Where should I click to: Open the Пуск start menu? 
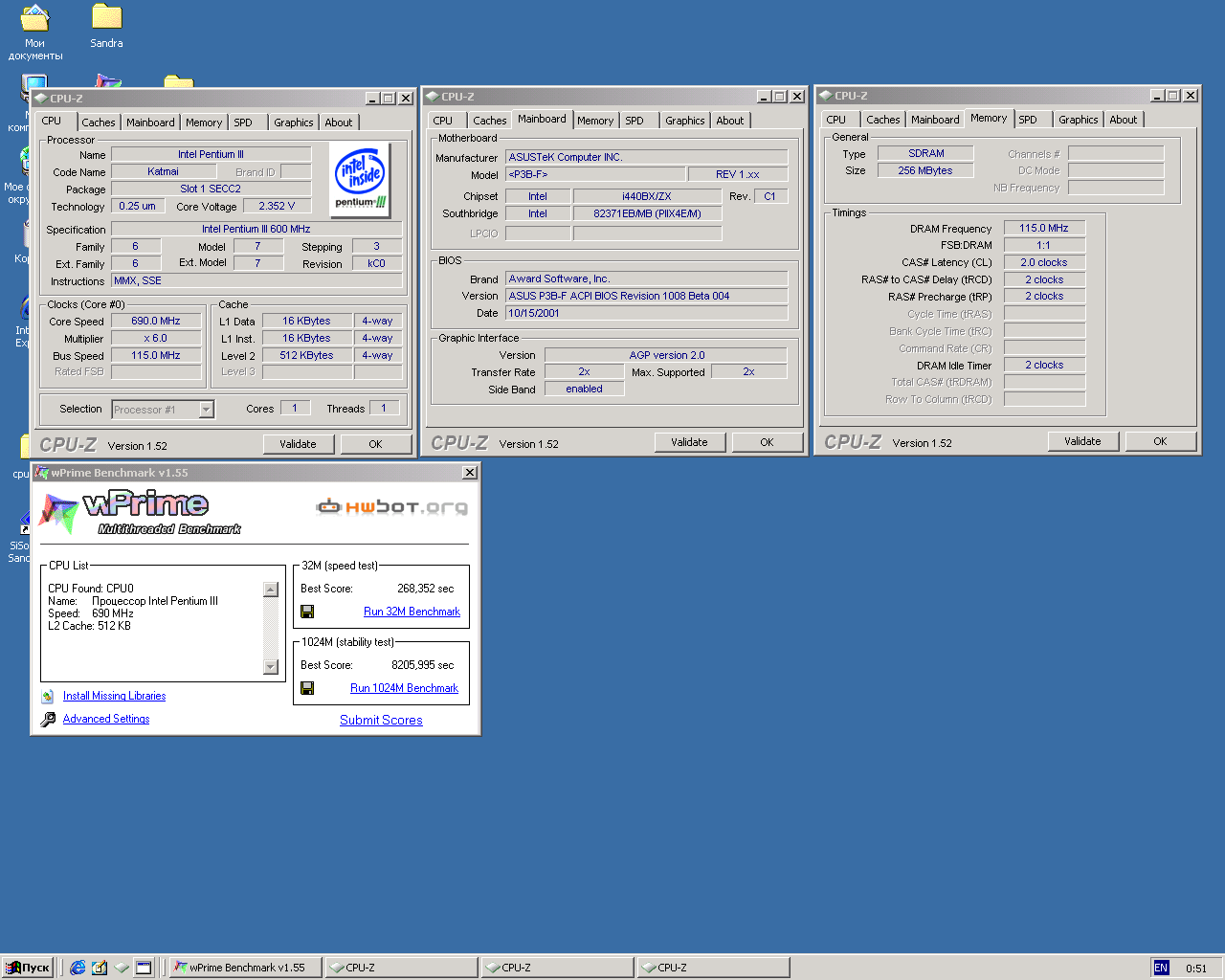coord(27,968)
